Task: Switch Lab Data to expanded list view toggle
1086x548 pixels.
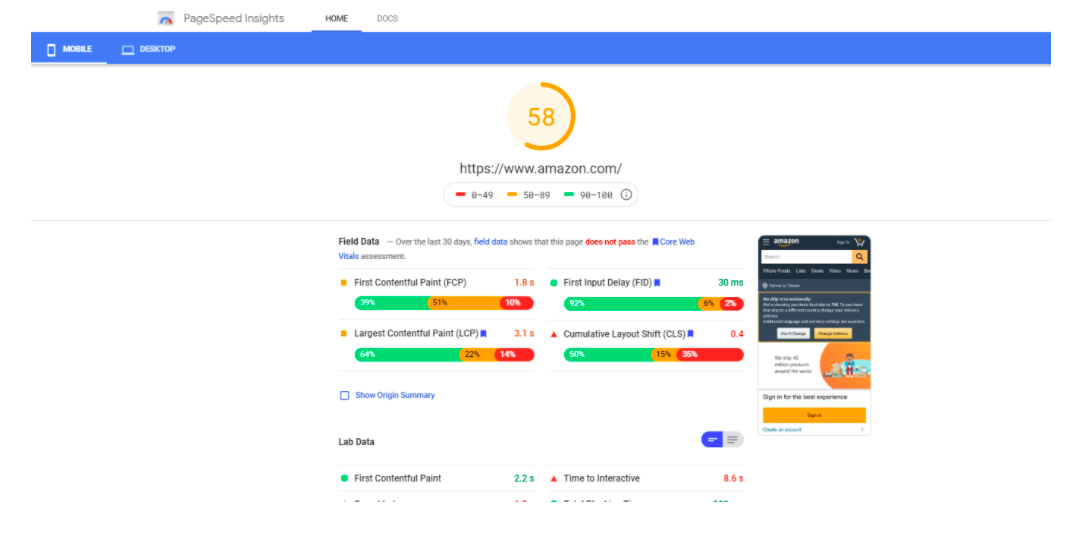Action: 733,439
